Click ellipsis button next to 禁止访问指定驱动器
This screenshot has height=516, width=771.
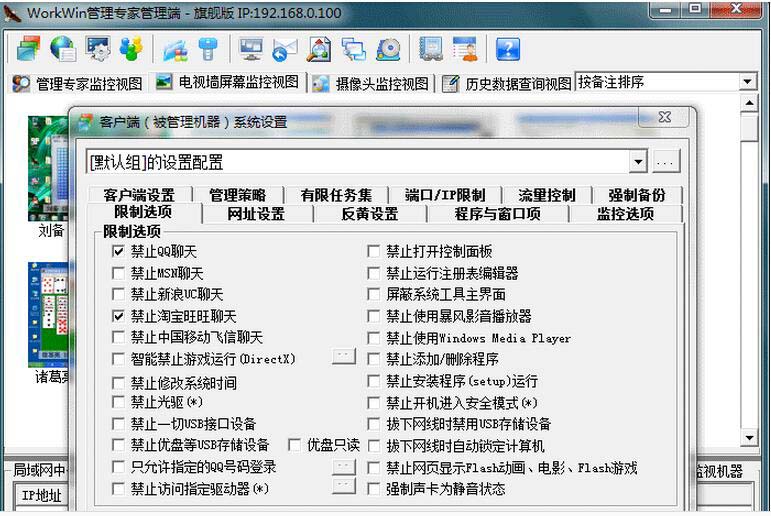click(x=344, y=486)
